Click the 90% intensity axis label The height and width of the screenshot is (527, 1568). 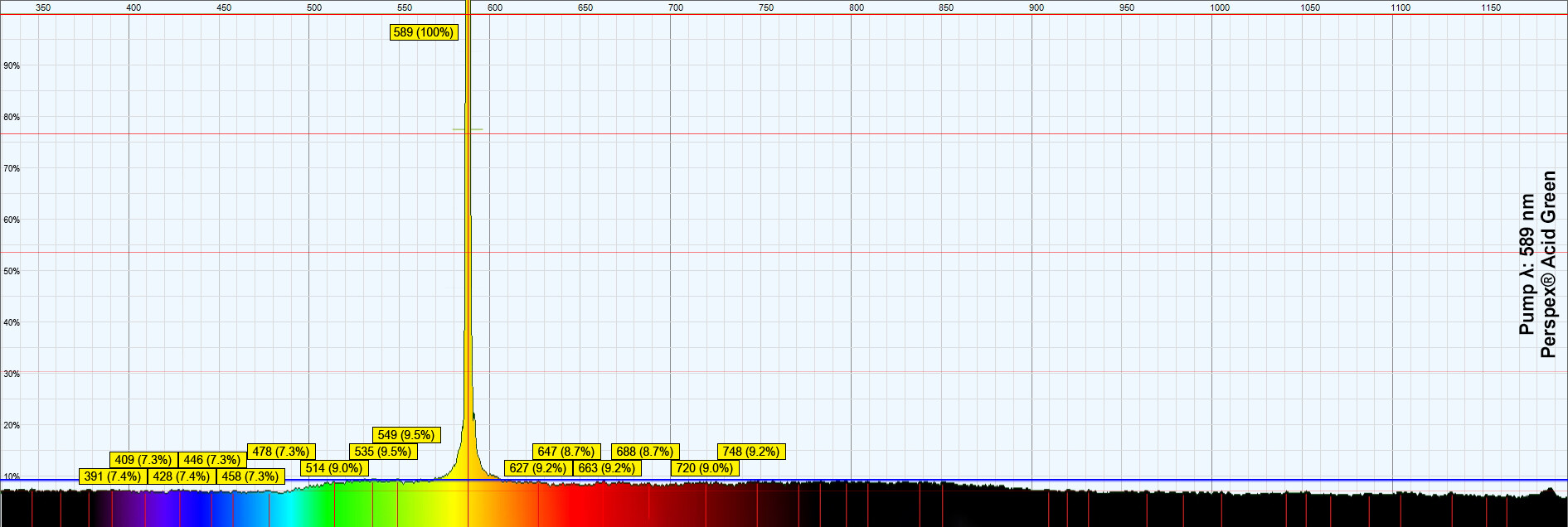[12, 65]
